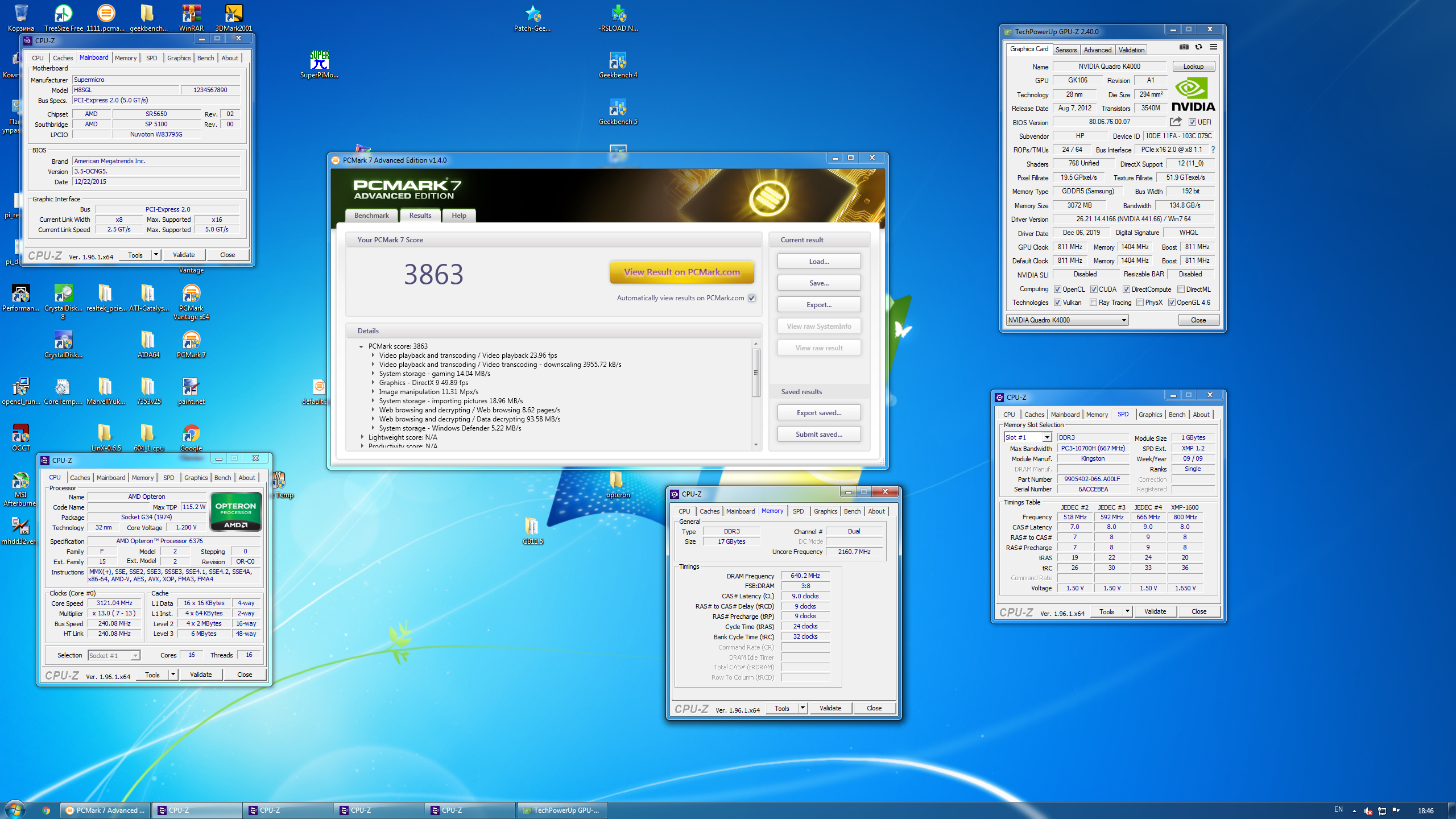
Task: Switch to the Sensors tab in GPU-Z
Action: click(1066, 50)
